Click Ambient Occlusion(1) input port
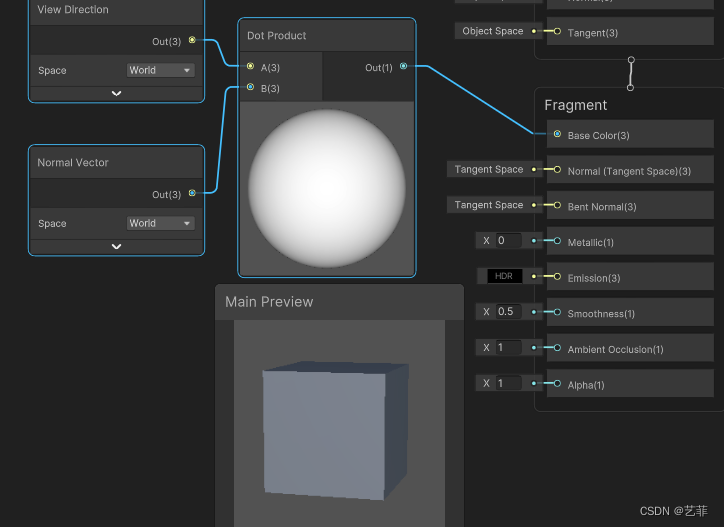 click(x=557, y=348)
